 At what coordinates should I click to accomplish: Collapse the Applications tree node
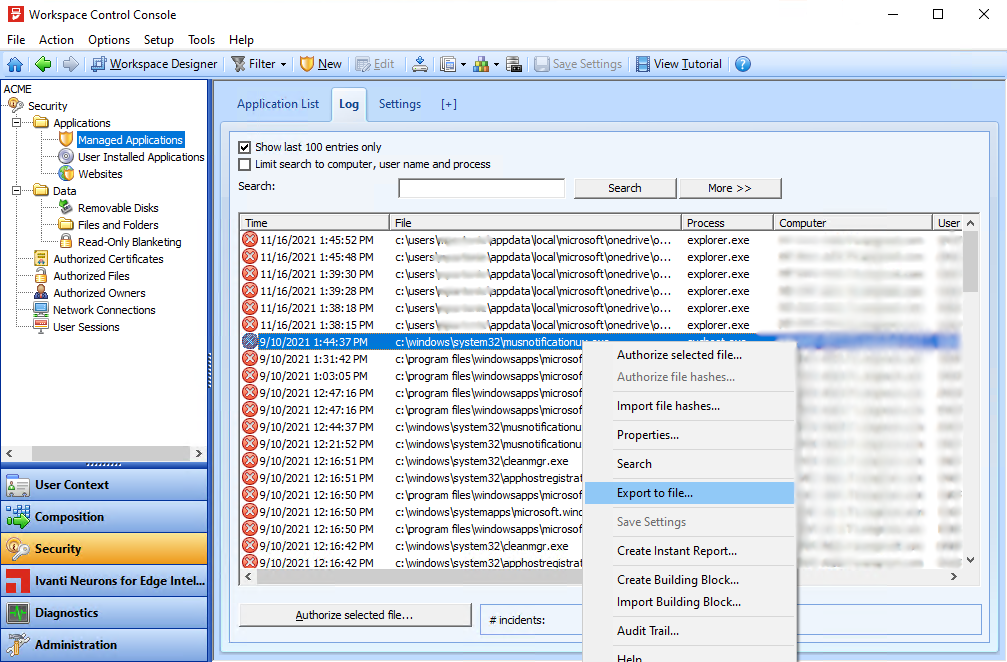point(17,123)
